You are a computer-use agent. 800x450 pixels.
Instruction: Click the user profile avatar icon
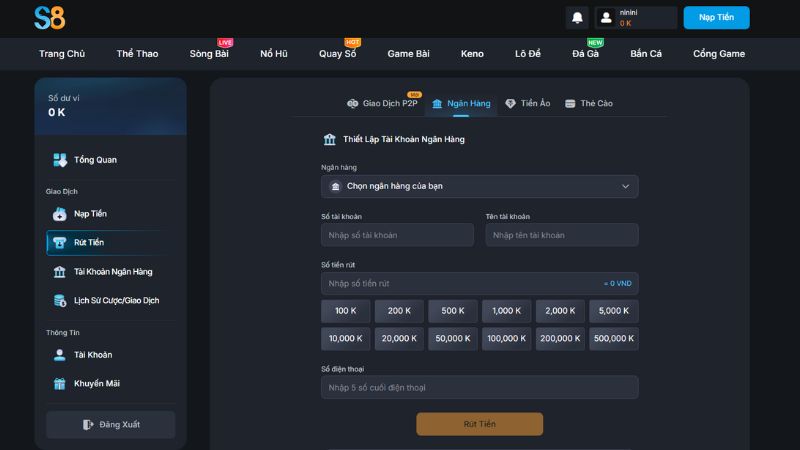pyautogui.click(x=605, y=18)
